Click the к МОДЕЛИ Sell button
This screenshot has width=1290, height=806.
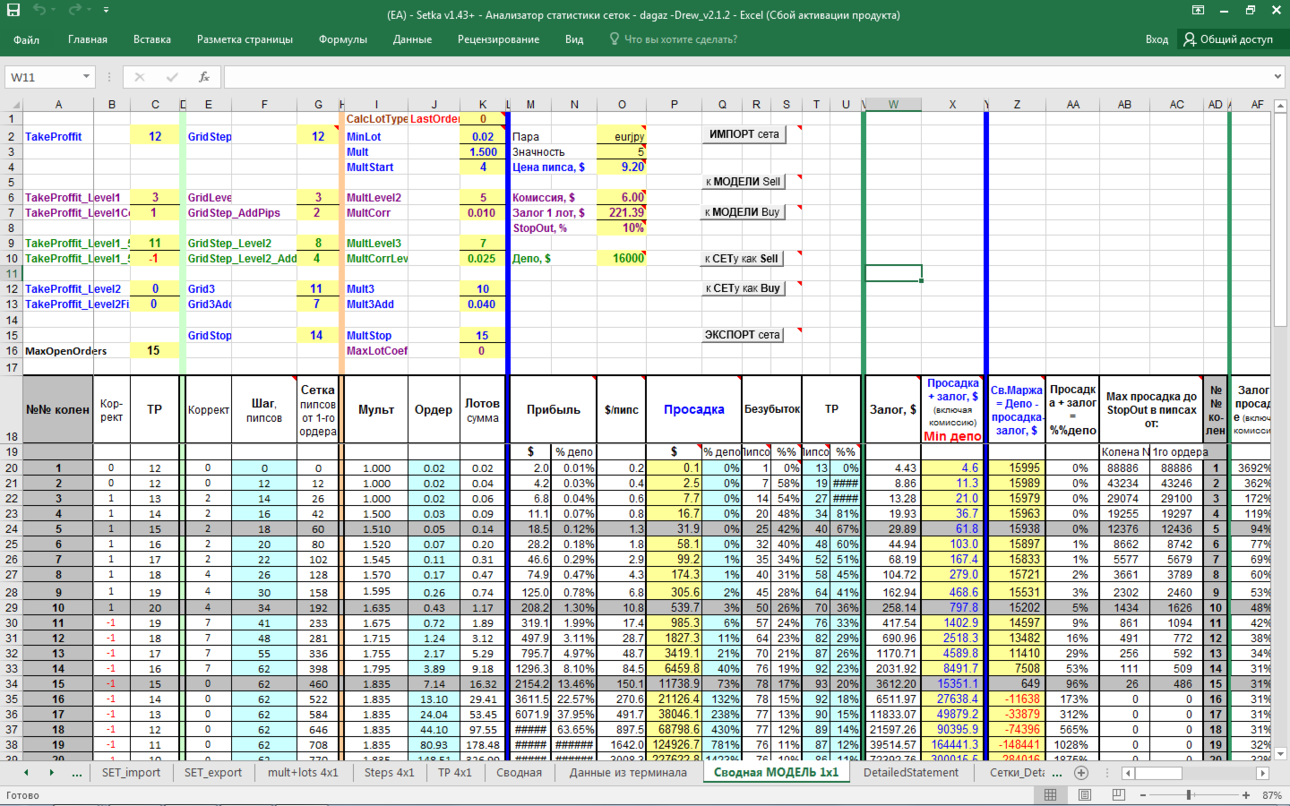pos(743,181)
